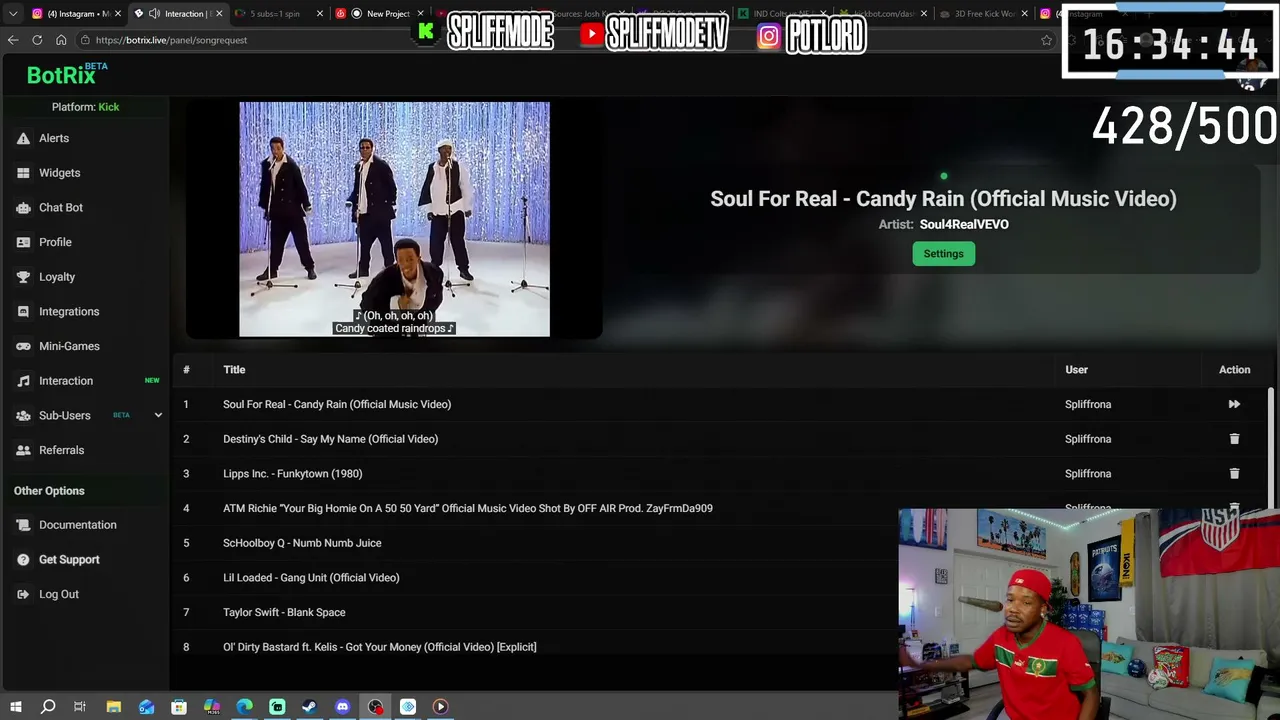Close the '5 subs=1 spin' tab
The height and width of the screenshot is (720, 1280).
click(320, 14)
